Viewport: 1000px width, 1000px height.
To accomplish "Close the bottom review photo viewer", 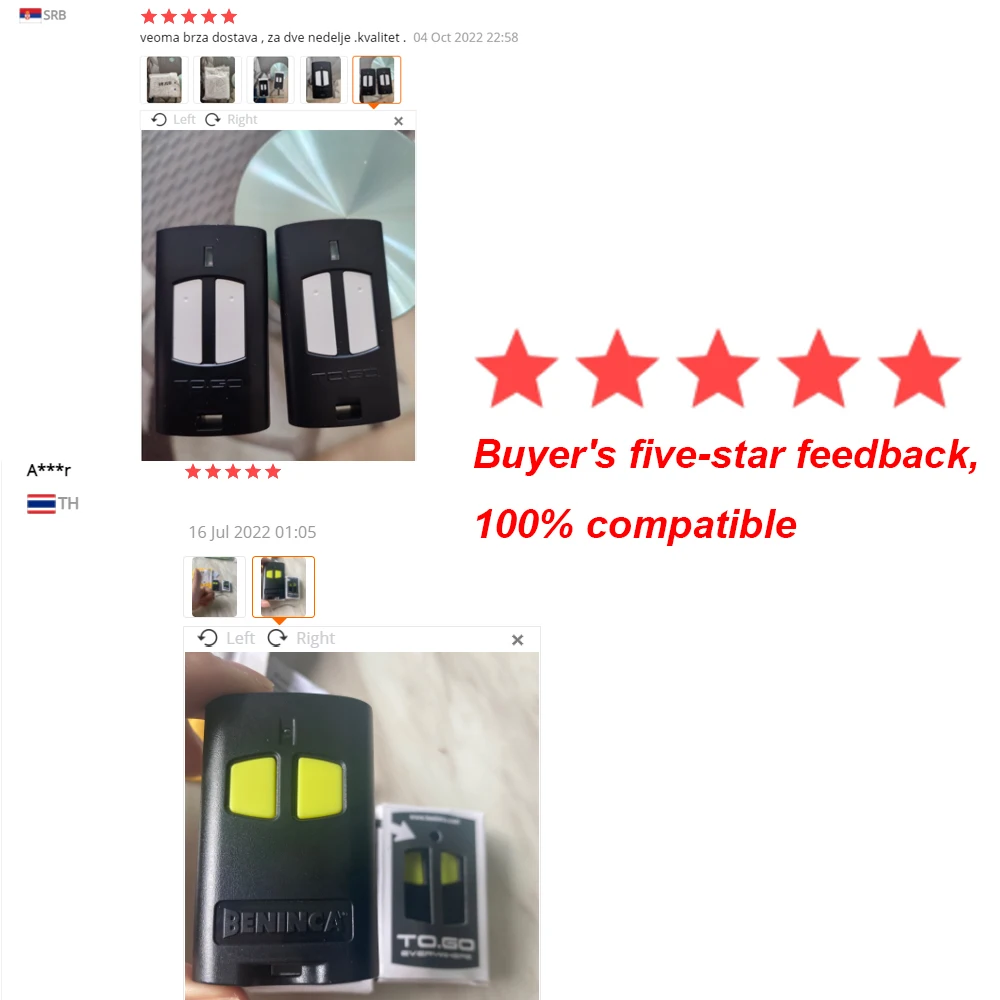I will point(517,640).
